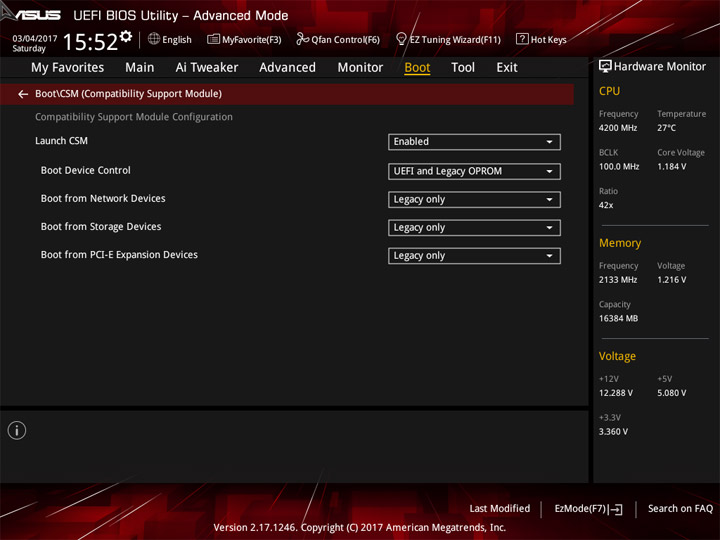Click the Capacity 16384 MB value
This screenshot has width=720, height=540.
click(619, 319)
